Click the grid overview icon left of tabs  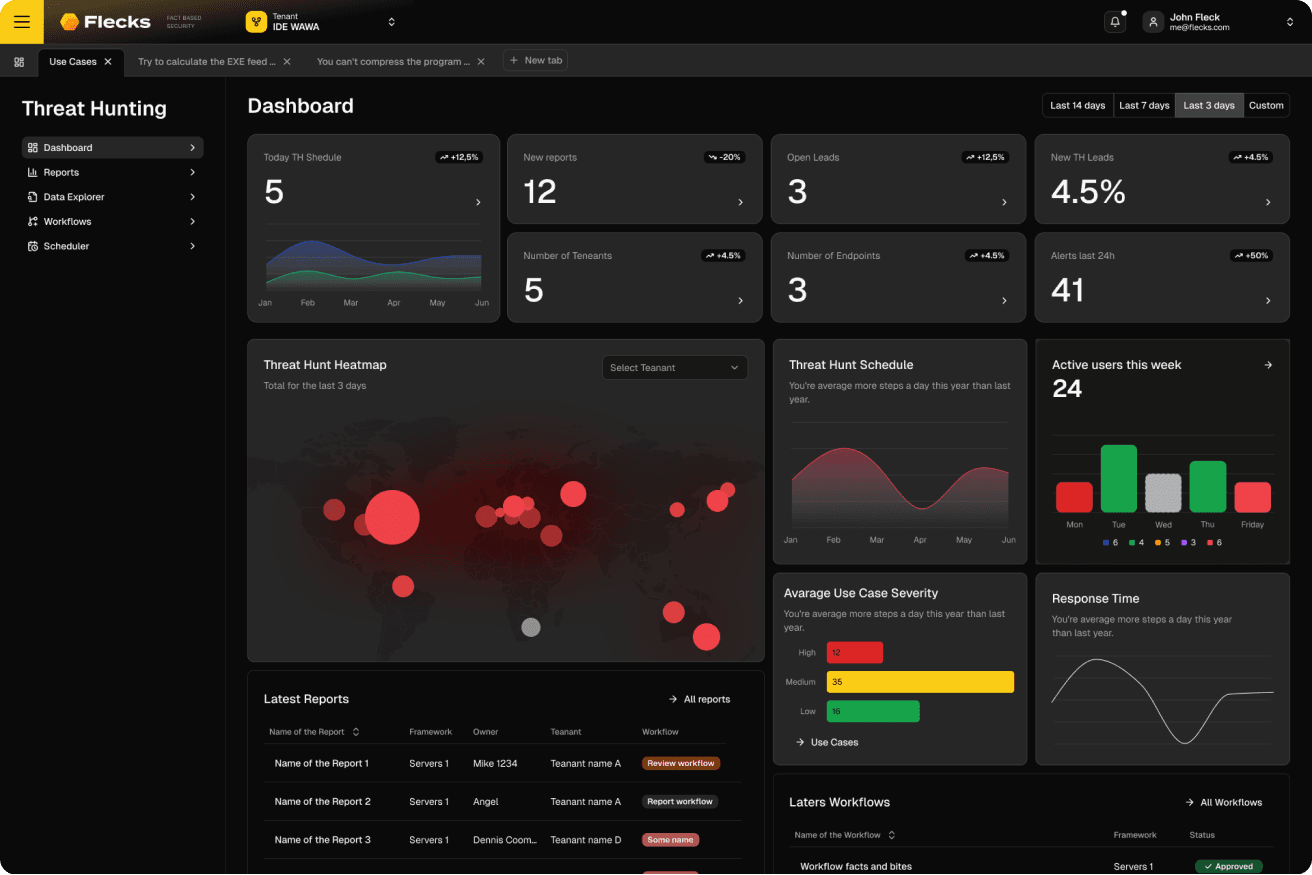click(x=19, y=62)
